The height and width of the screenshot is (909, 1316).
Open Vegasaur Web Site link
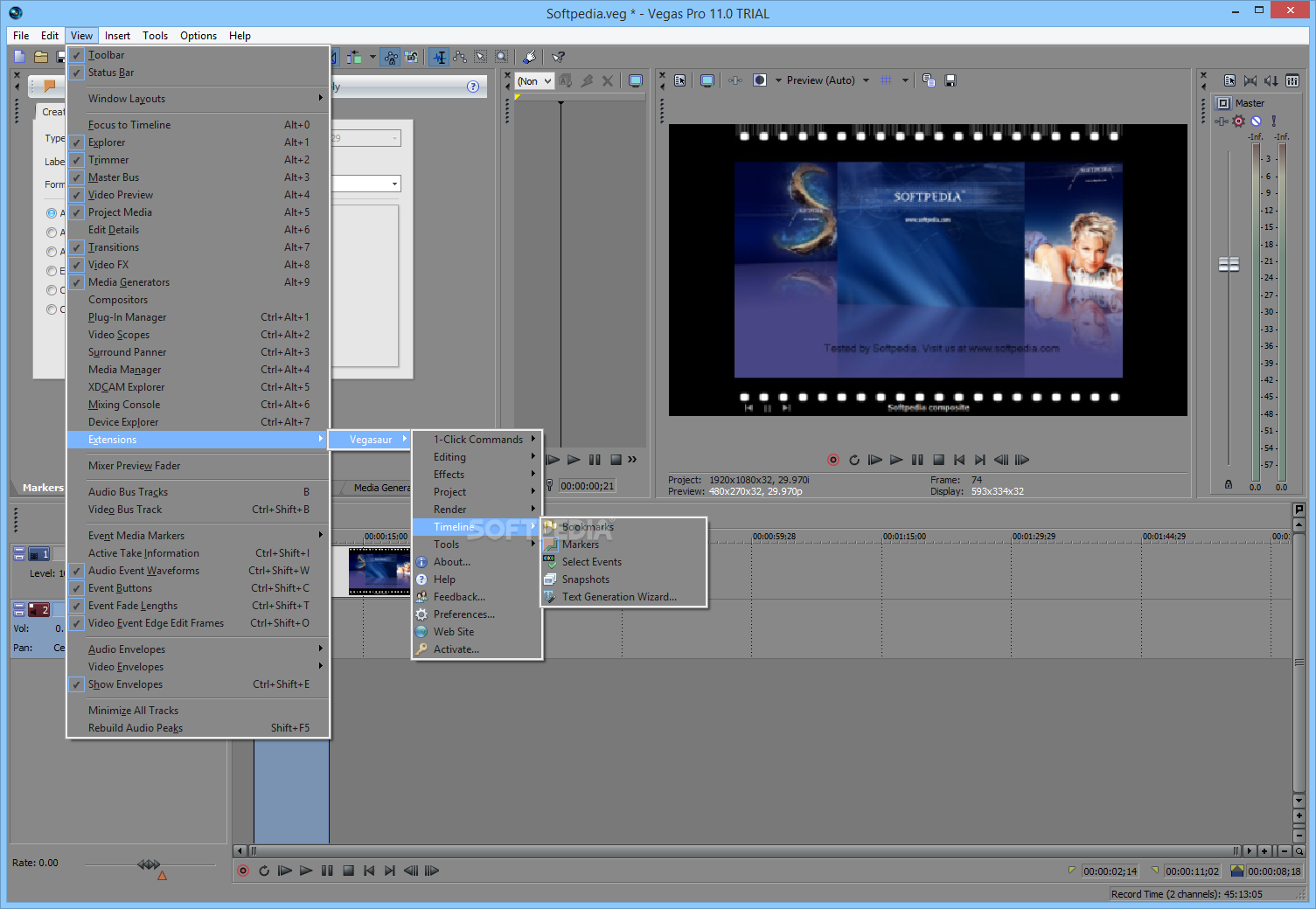pos(477,632)
